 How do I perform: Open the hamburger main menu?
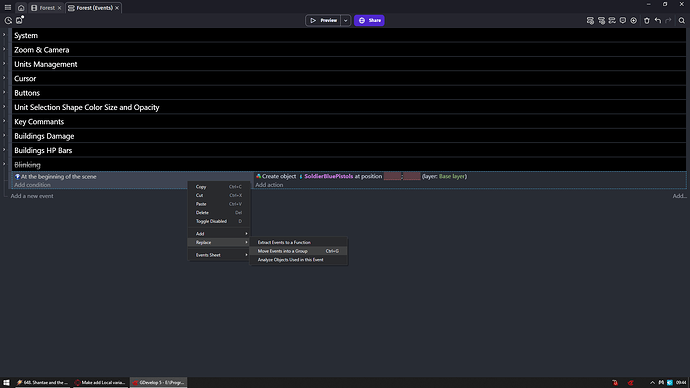pos(8,7)
